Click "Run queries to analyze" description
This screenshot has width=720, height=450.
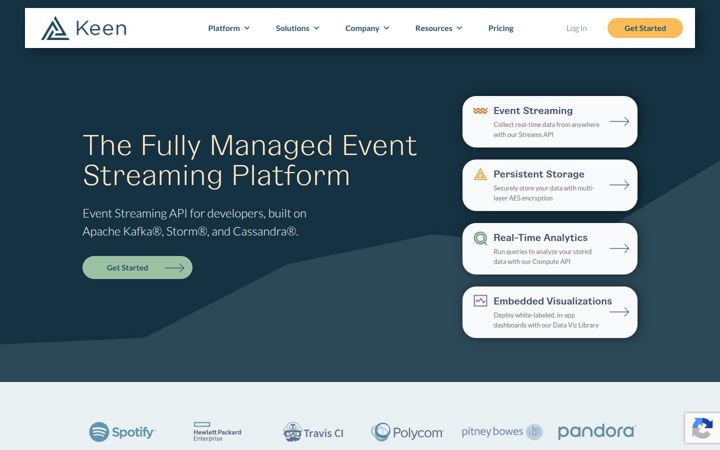[542, 256]
